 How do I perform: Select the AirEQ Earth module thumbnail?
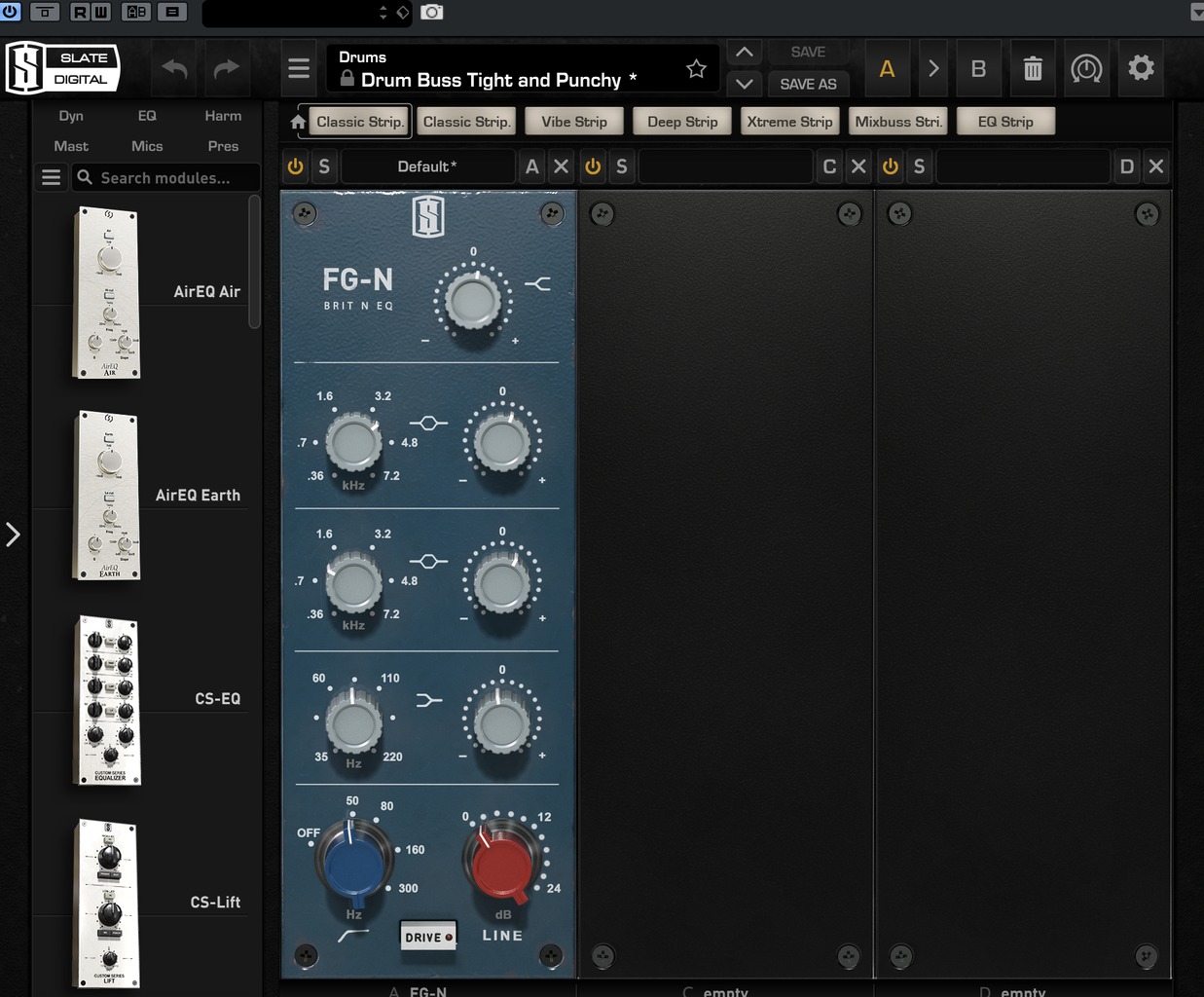pos(107,496)
